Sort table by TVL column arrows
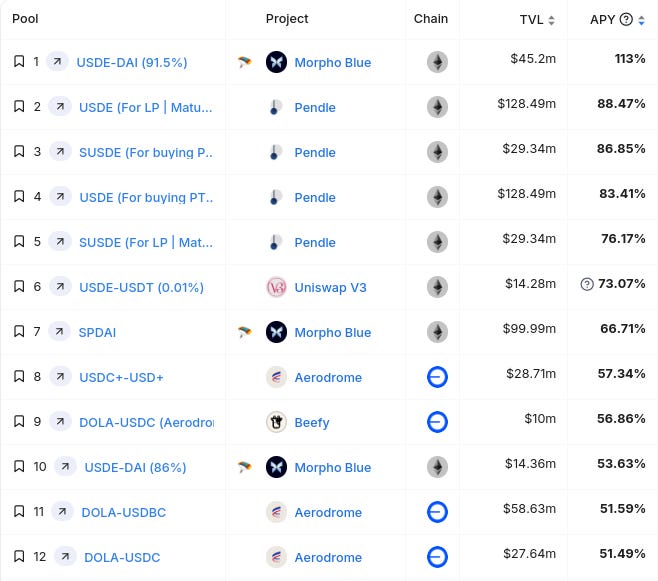This screenshot has height=581, width=658. click(x=551, y=20)
